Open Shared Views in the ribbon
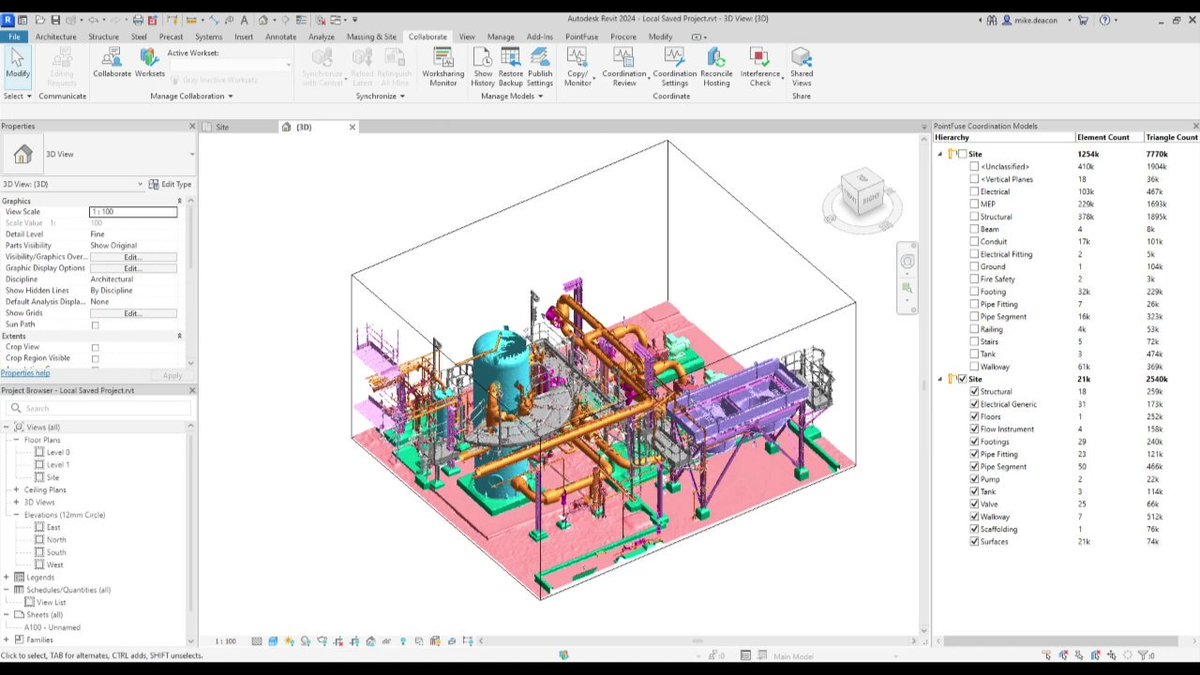 (x=801, y=67)
